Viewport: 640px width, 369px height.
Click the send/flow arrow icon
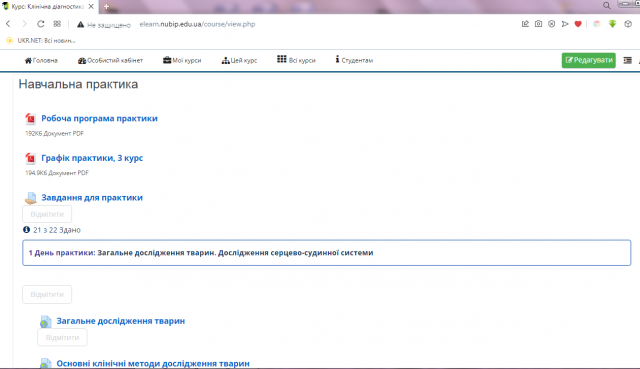(565, 24)
